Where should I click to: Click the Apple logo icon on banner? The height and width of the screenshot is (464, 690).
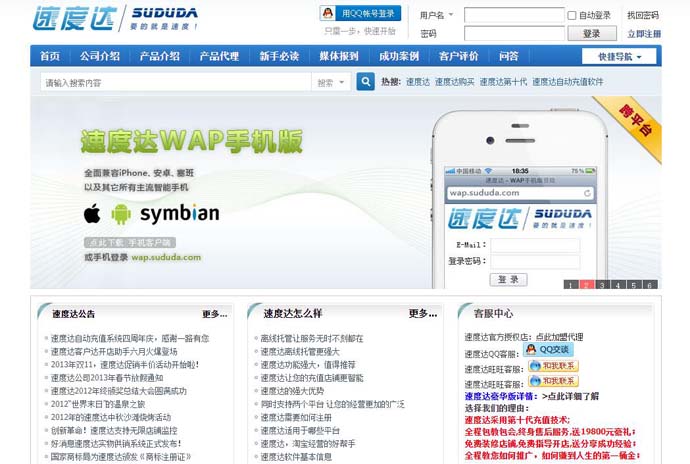click(x=93, y=213)
